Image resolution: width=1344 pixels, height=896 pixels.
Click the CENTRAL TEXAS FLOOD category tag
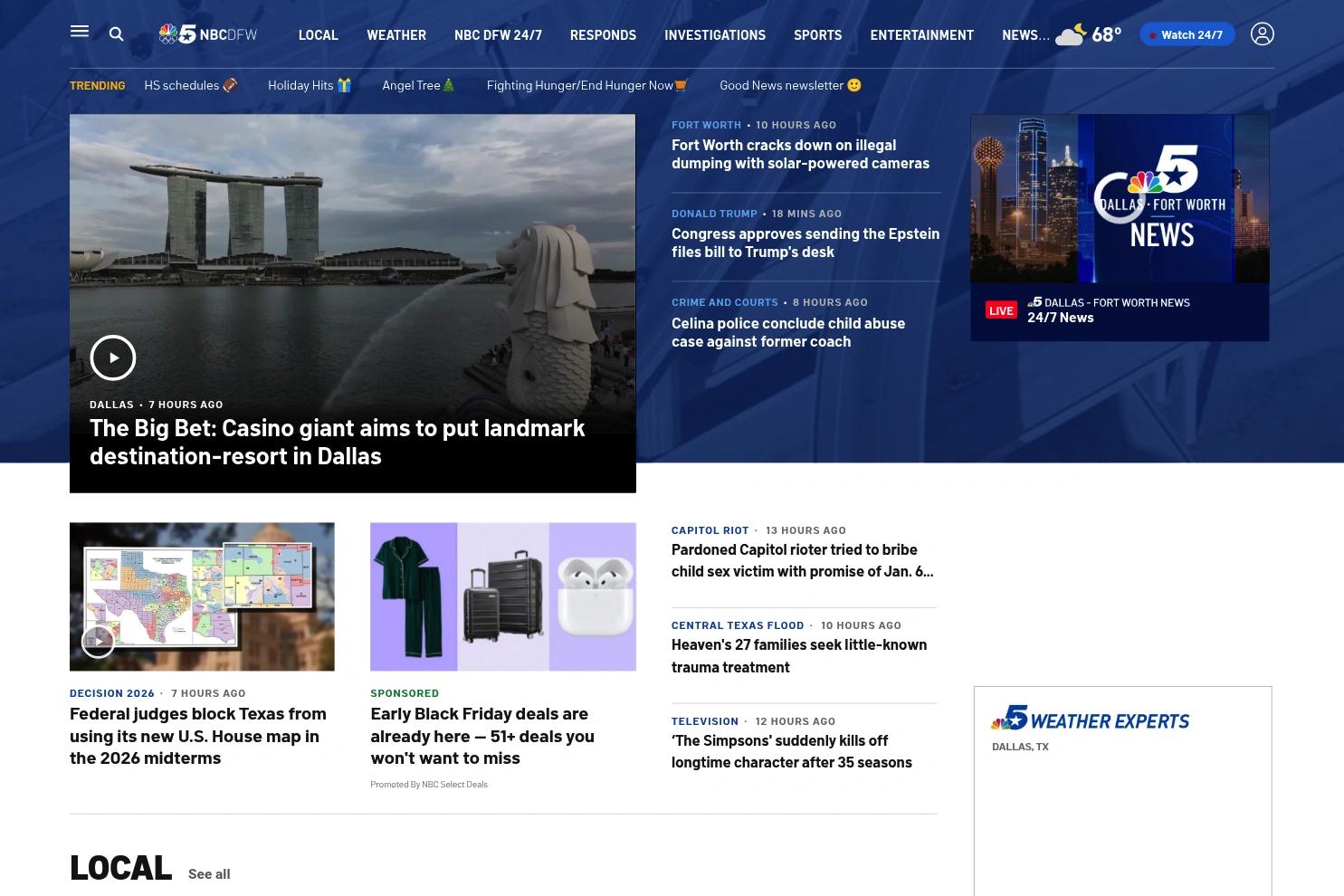tap(738, 625)
